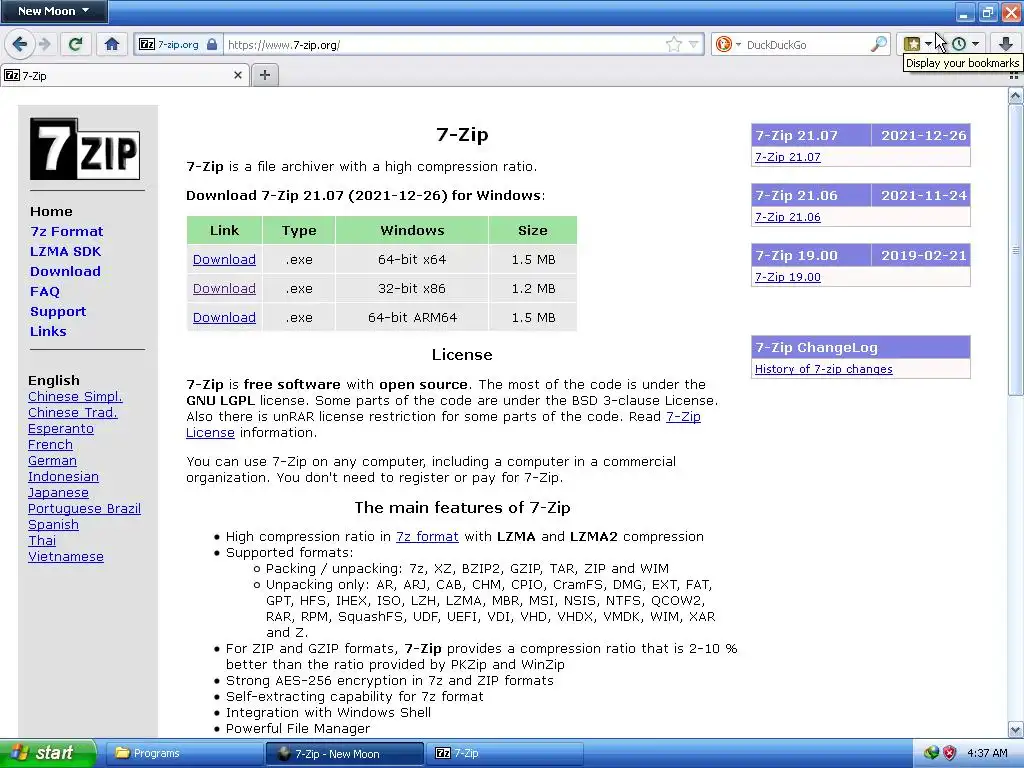Screen dimensions: 1024x768
Task: Open the DuckDuckGo search engine selector
Action: [x=728, y=44]
